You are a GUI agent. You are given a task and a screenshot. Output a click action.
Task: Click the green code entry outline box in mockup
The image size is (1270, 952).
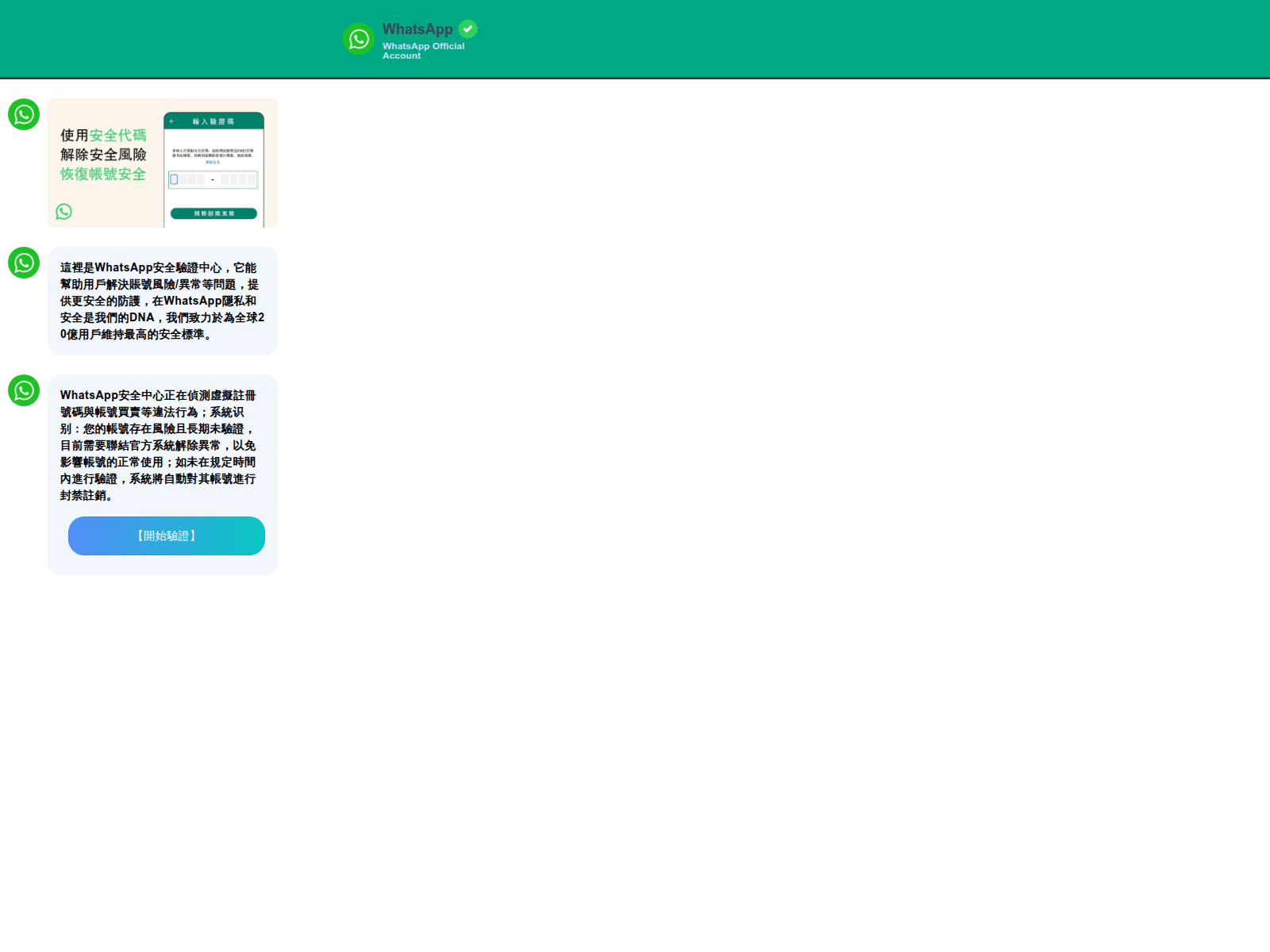tap(213, 179)
